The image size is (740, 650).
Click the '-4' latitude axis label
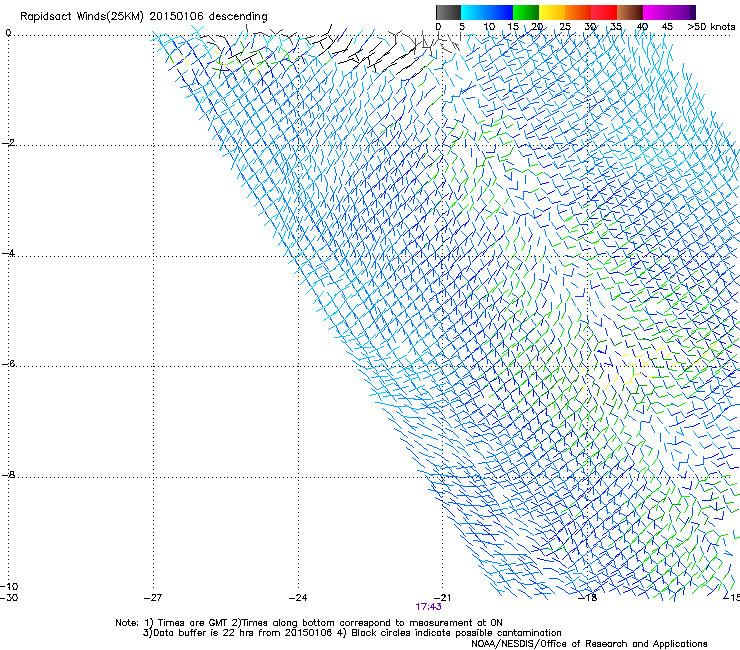[8, 253]
